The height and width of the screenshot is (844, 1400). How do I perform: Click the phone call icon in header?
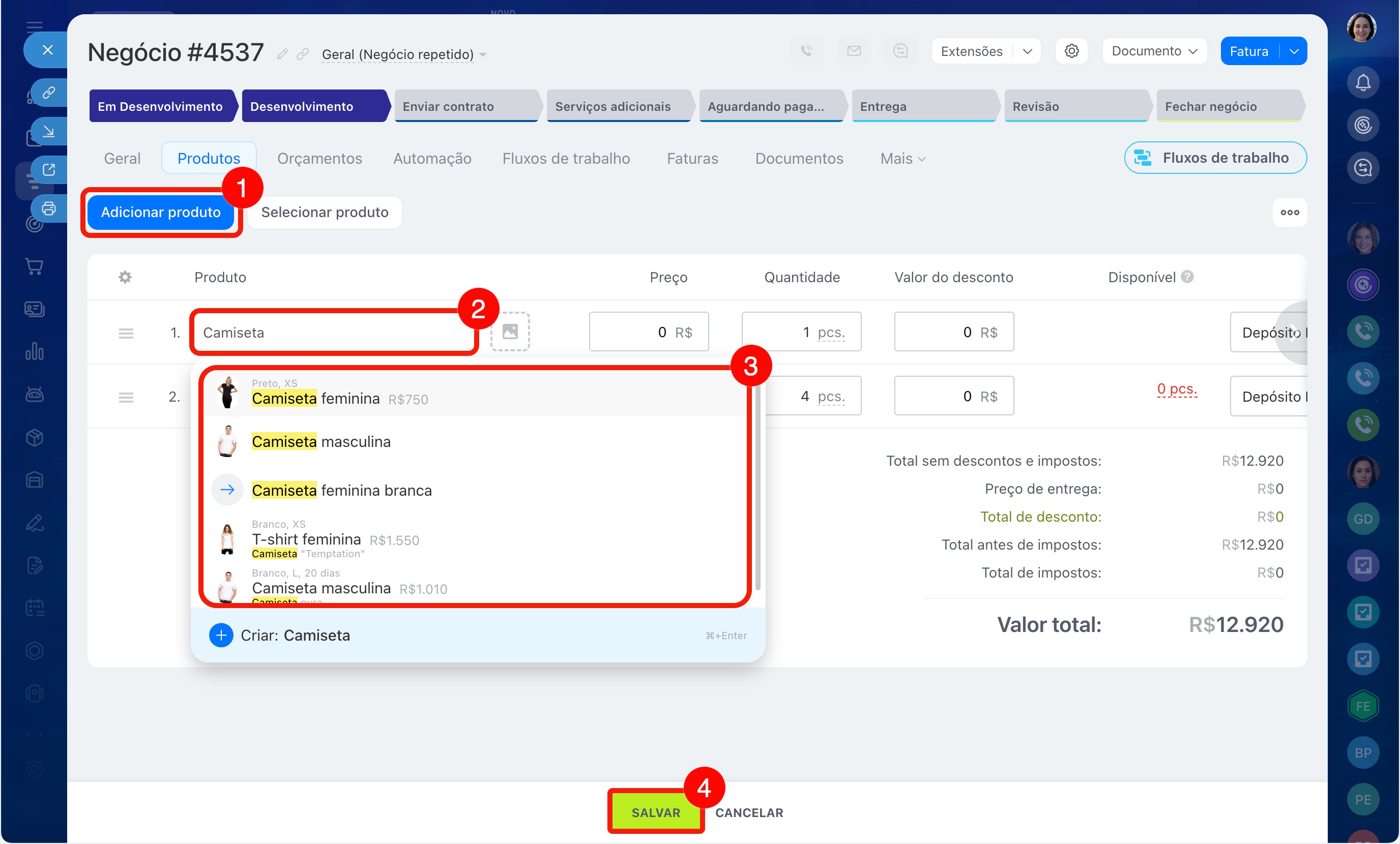point(806,51)
